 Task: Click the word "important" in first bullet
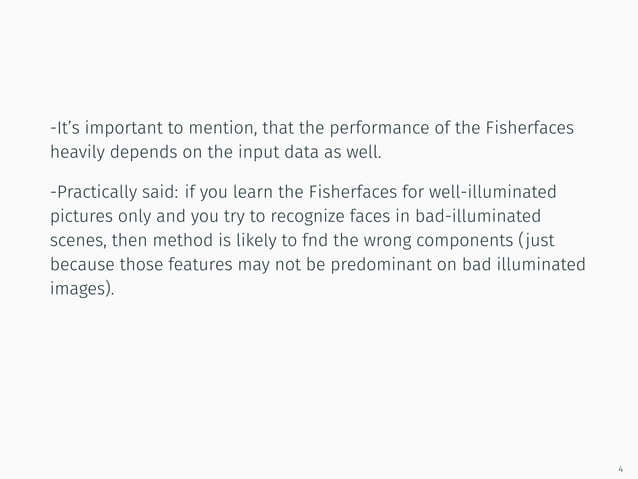tap(124, 129)
